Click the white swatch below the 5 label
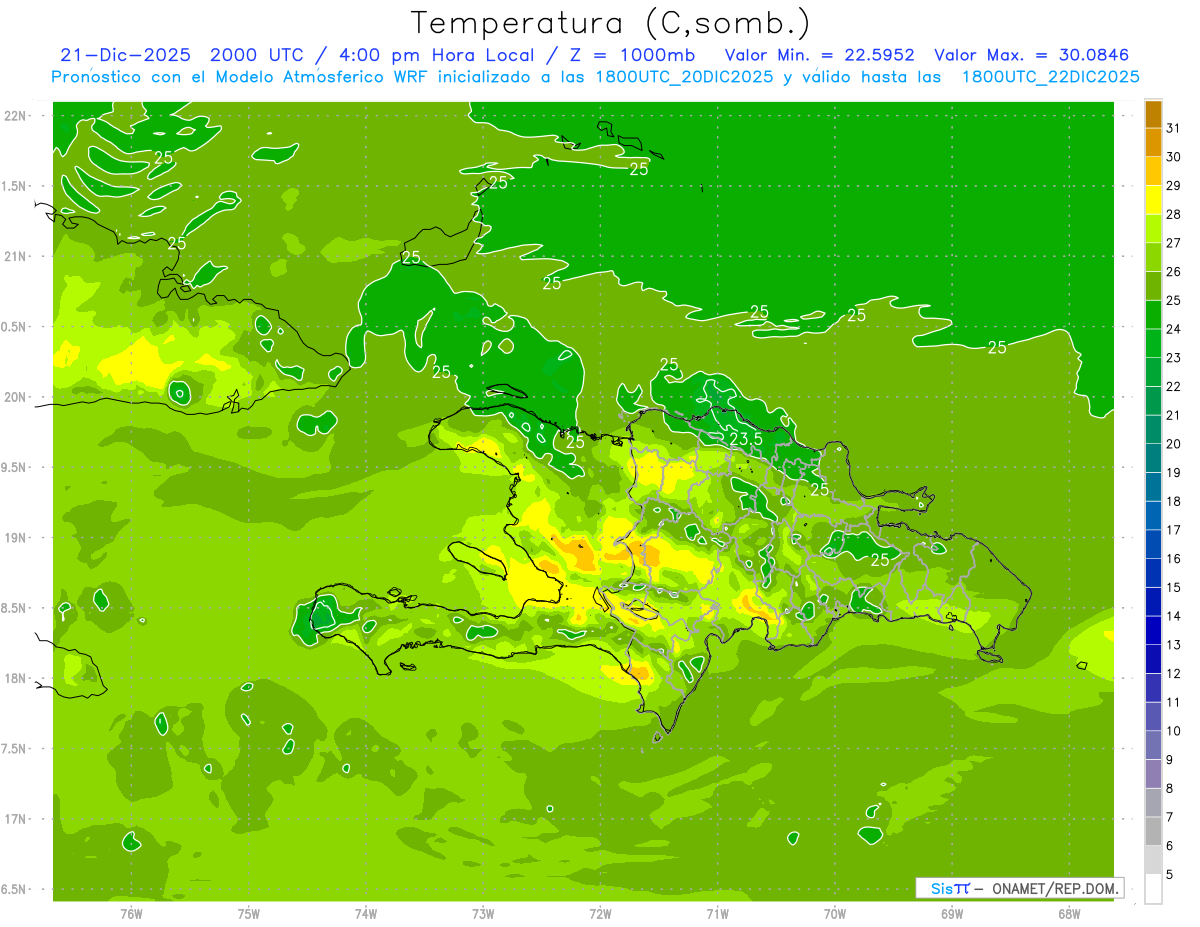The width and height of the screenshot is (1200, 927). tap(1153, 889)
